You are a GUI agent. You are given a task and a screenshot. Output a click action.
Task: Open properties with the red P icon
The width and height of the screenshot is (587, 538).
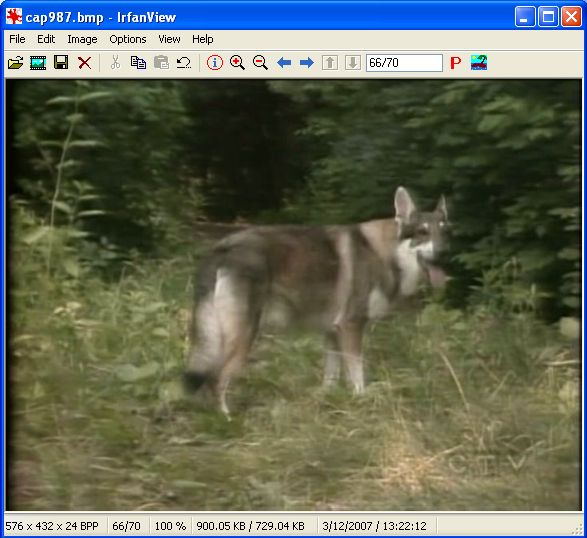click(456, 63)
